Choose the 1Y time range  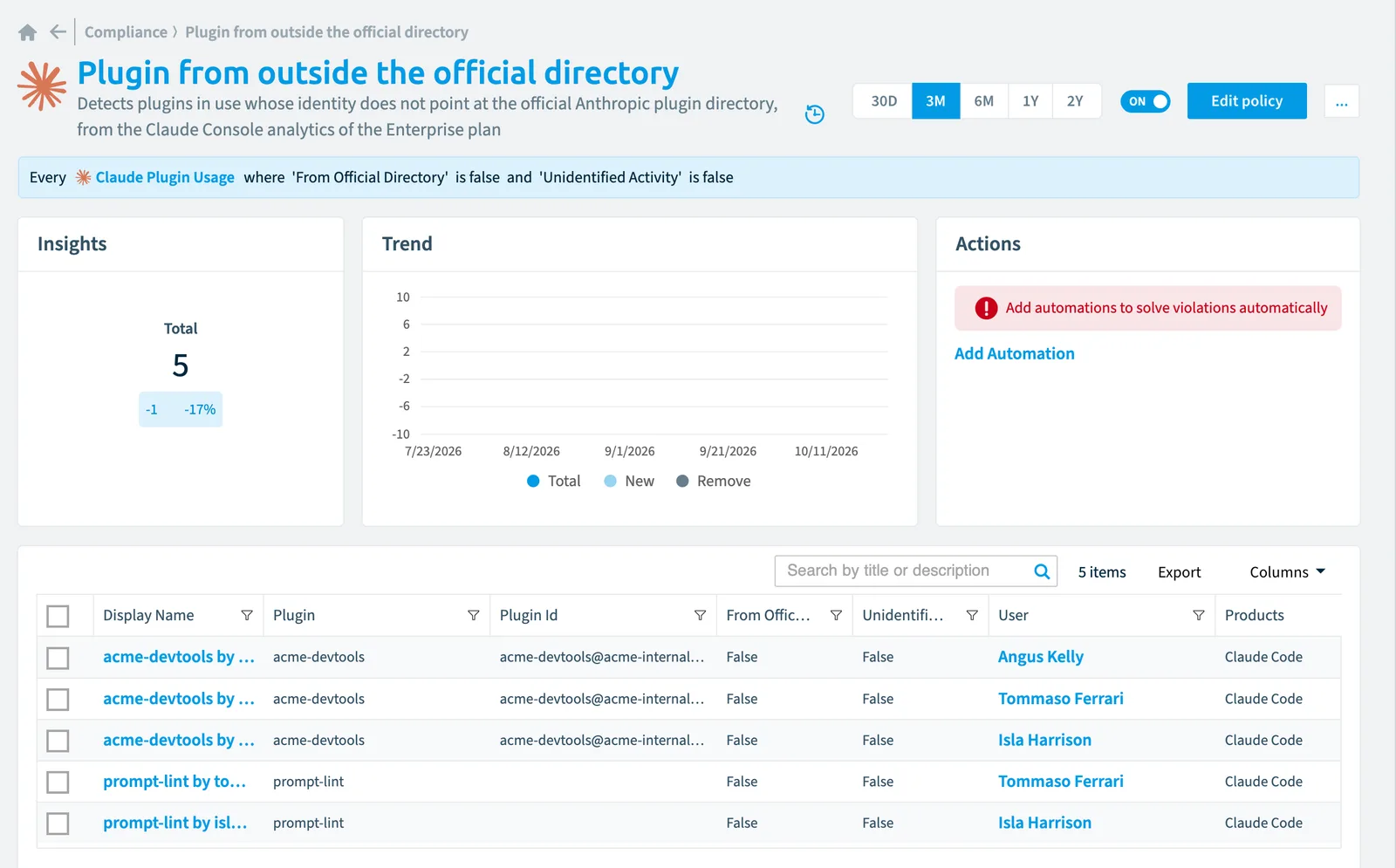(1030, 101)
